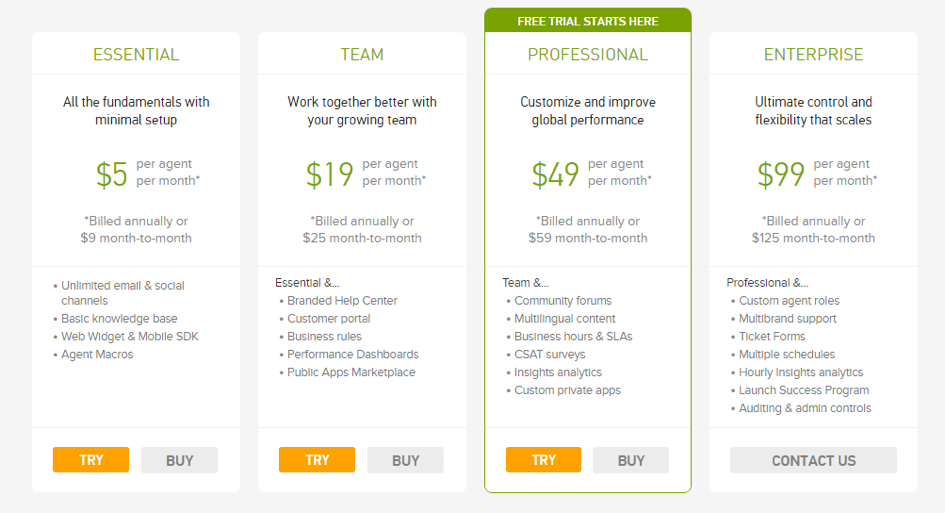The height and width of the screenshot is (513, 945).
Task: Click the BUY button under Essential plan
Action: point(180,460)
